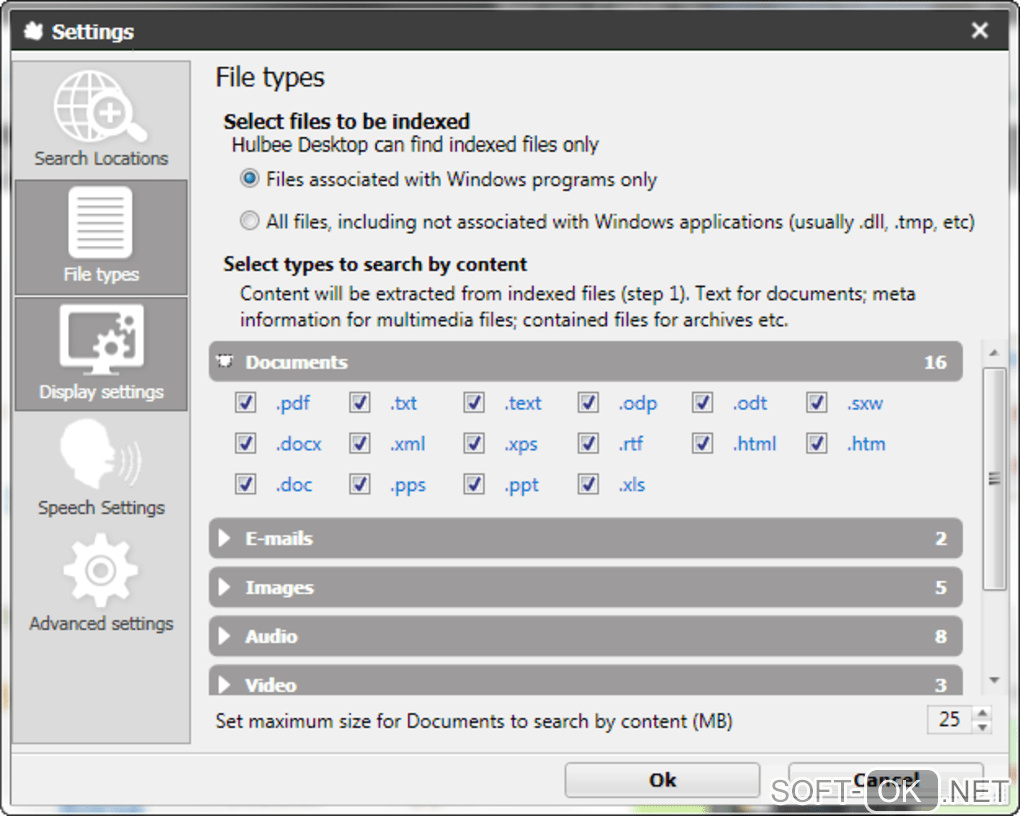Viewport: 1020px width, 816px height.
Task: Click scrollbar down arrow in types list
Action: pyautogui.click(x=994, y=680)
